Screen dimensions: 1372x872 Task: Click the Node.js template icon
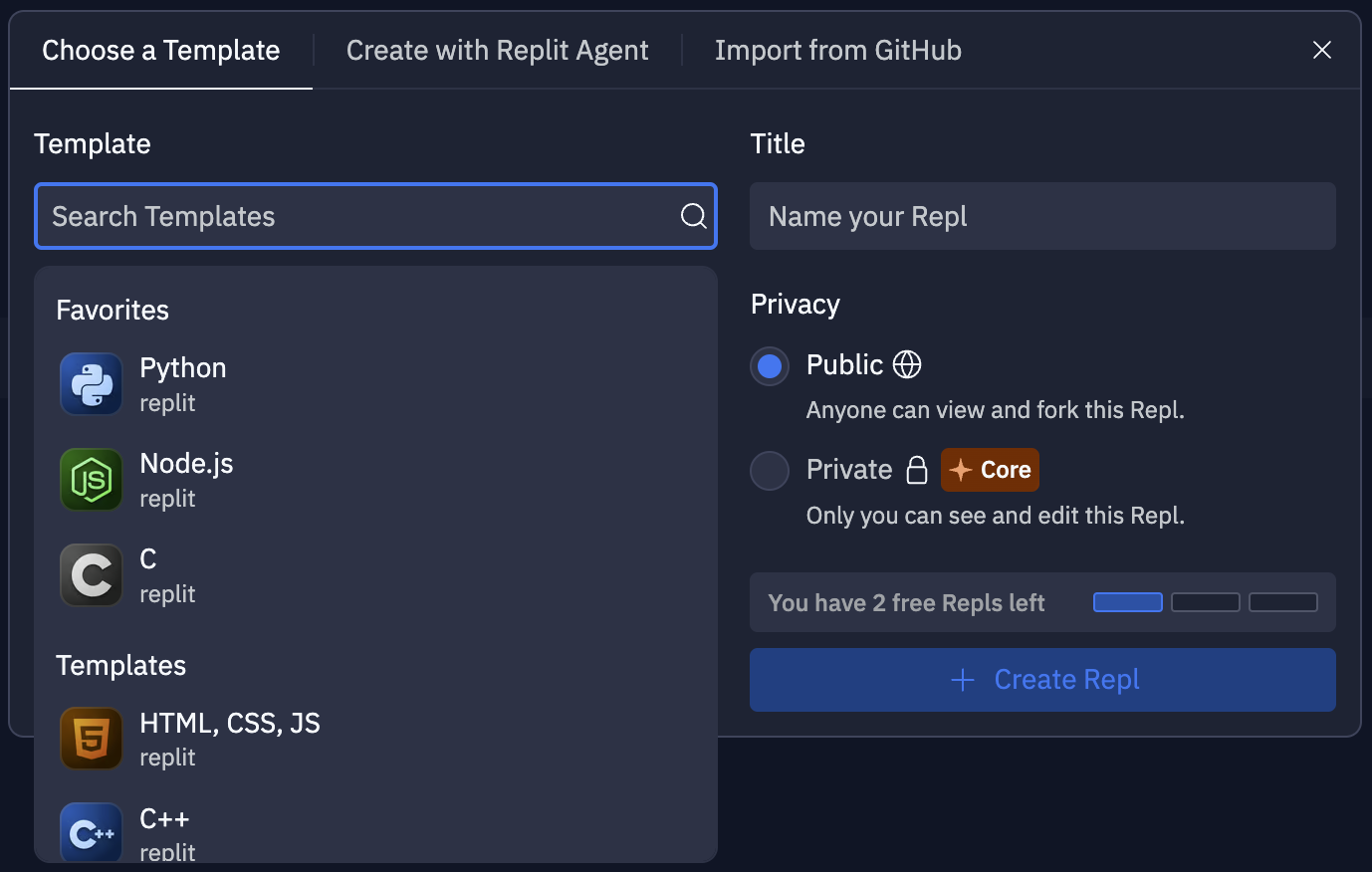[92, 480]
